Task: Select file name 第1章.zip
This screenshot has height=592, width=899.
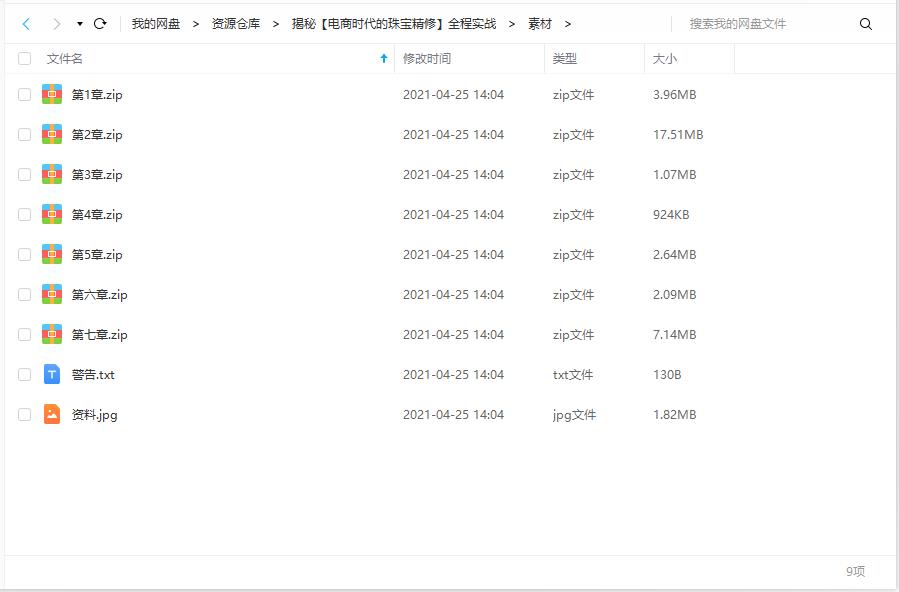Action: coord(97,95)
